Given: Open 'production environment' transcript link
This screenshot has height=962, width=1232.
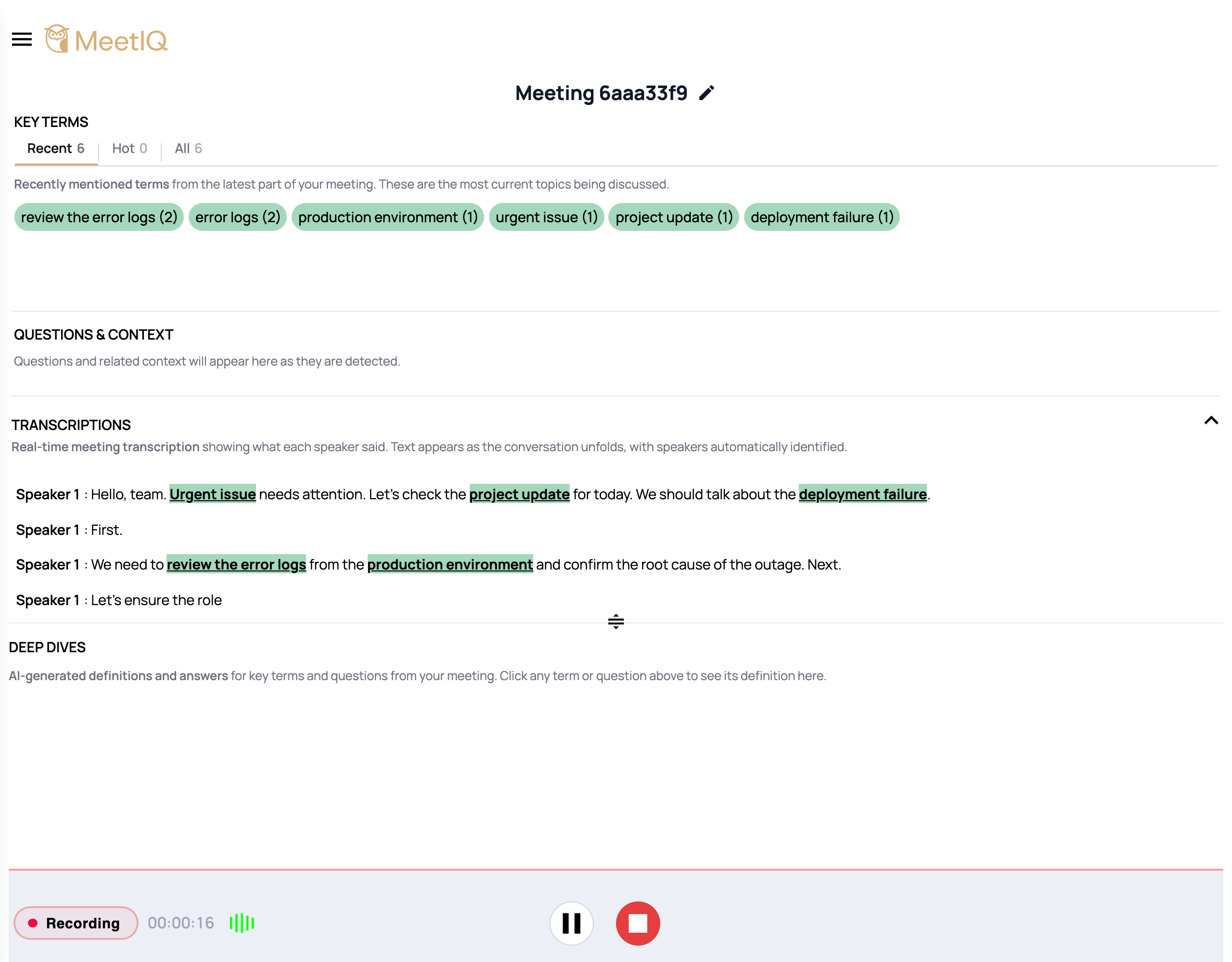Looking at the screenshot, I should [450, 565].
